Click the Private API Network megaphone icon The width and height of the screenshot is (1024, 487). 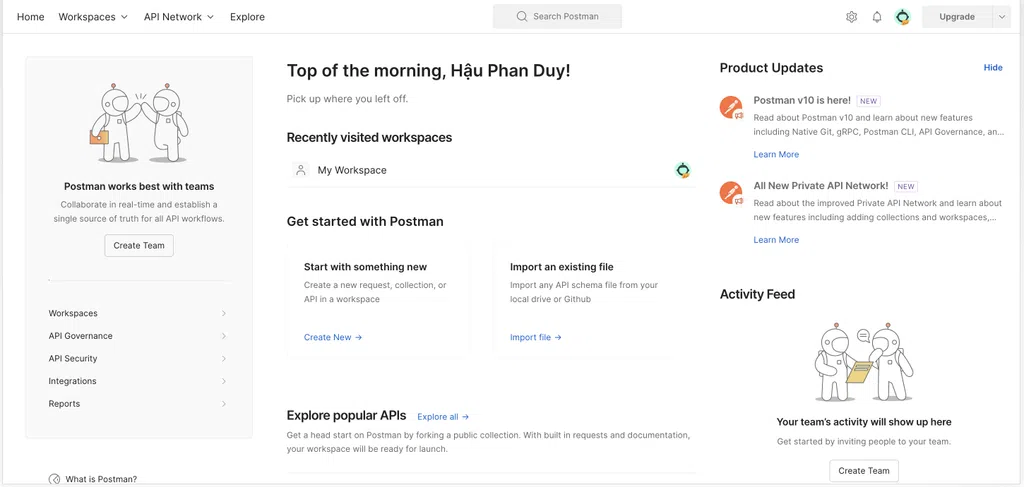point(731,193)
